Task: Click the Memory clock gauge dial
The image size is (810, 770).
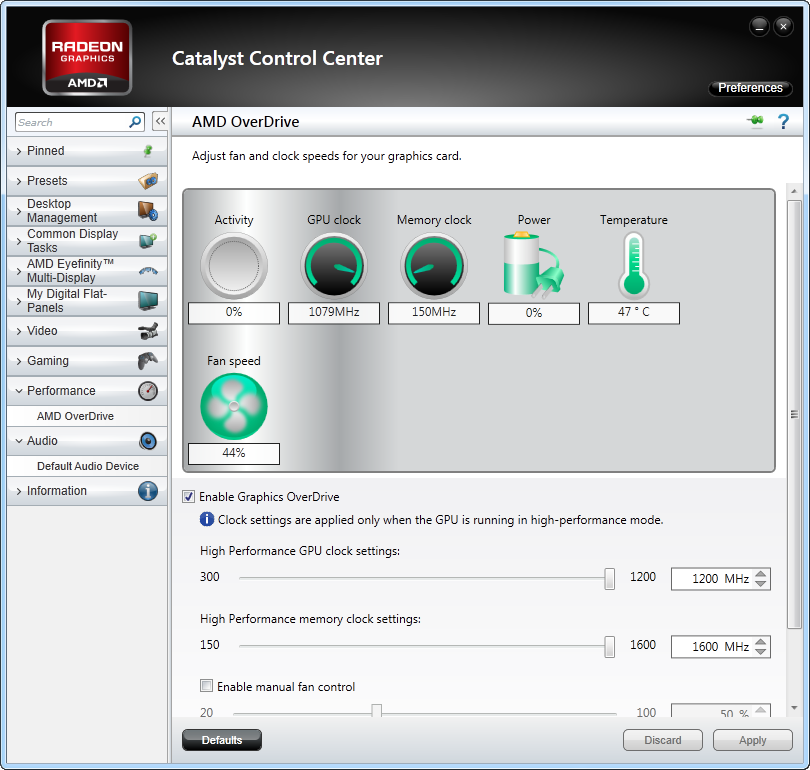Action: [434, 265]
